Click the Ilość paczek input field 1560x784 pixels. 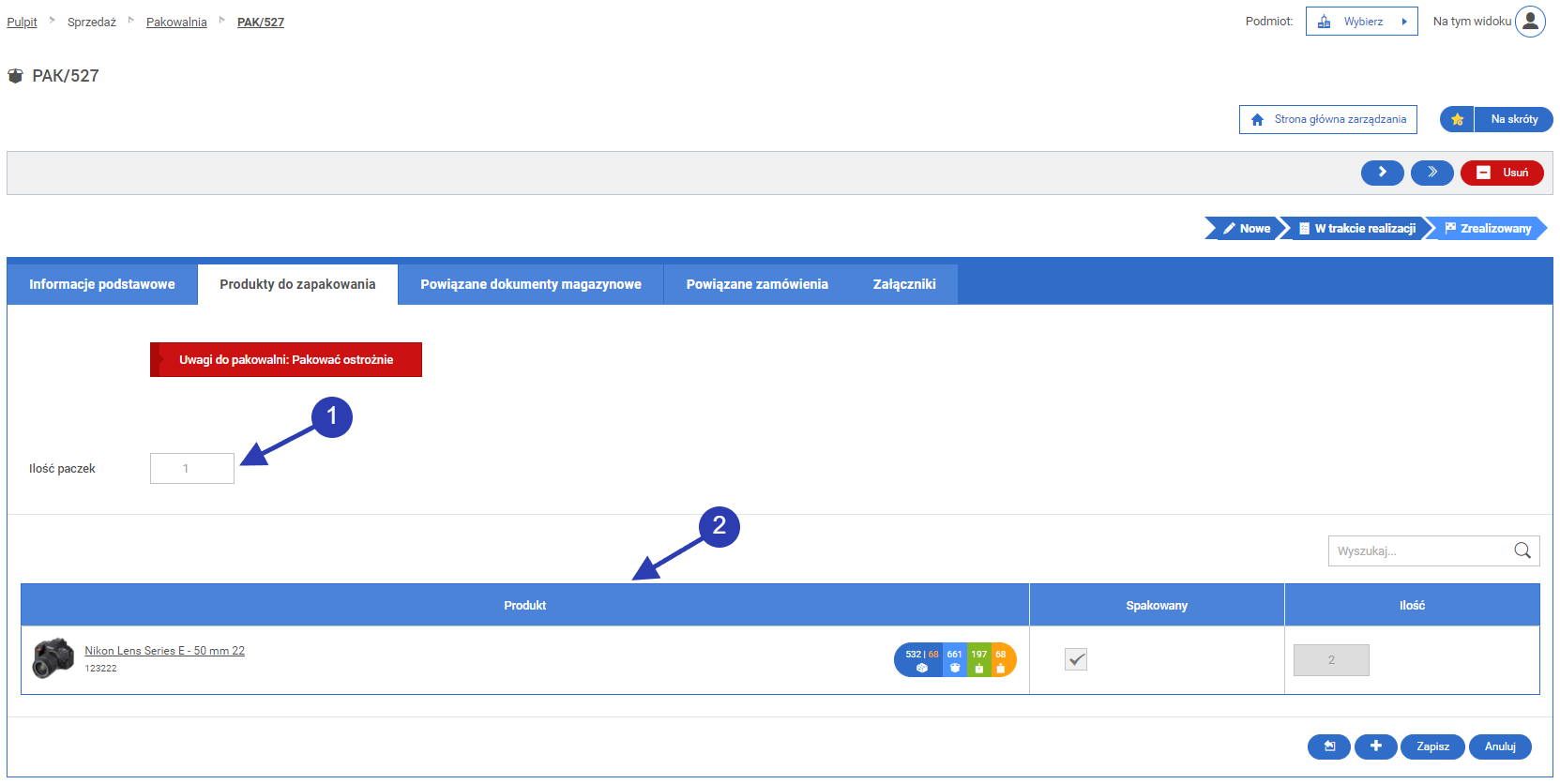[191, 469]
